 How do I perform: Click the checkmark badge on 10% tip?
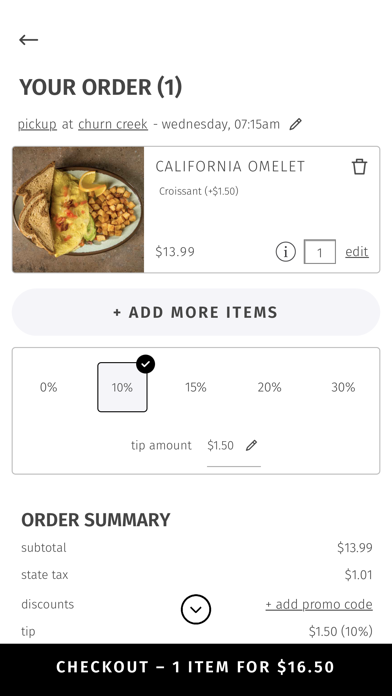[146, 364]
